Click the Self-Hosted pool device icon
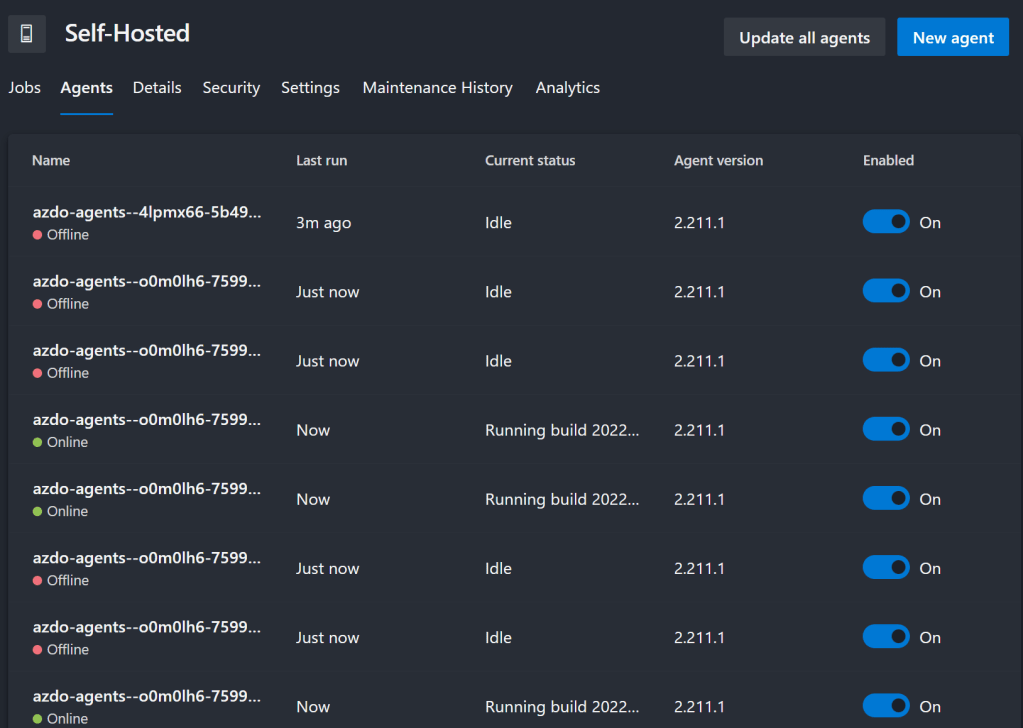This screenshot has width=1023, height=728. tap(26, 34)
